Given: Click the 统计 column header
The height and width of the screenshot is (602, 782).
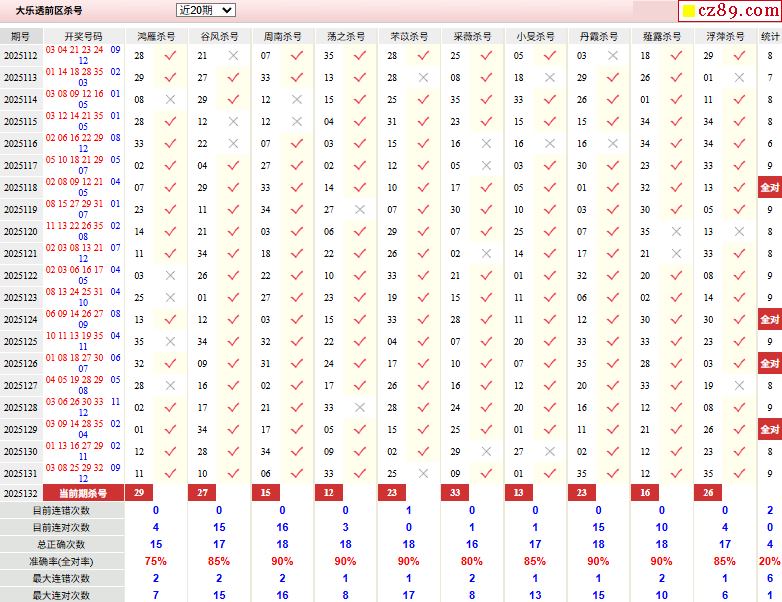Looking at the screenshot, I should [x=770, y=36].
